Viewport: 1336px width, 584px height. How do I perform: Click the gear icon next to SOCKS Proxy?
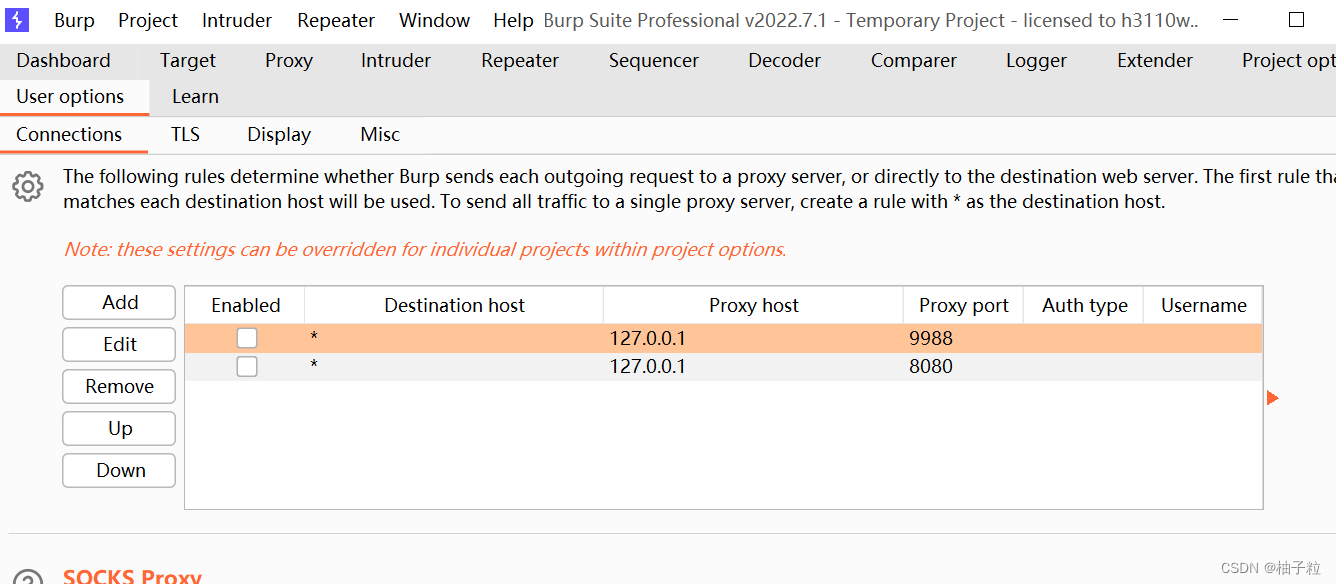[x=28, y=578]
